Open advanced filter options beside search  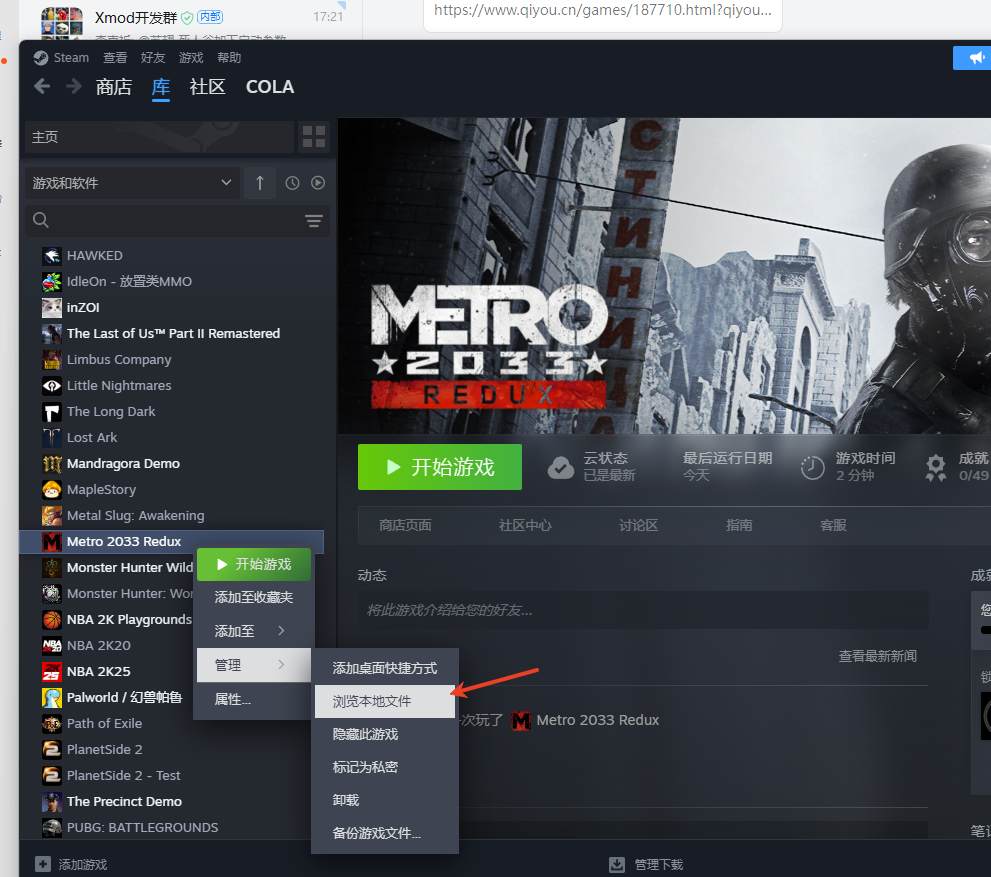(x=313, y=221)
